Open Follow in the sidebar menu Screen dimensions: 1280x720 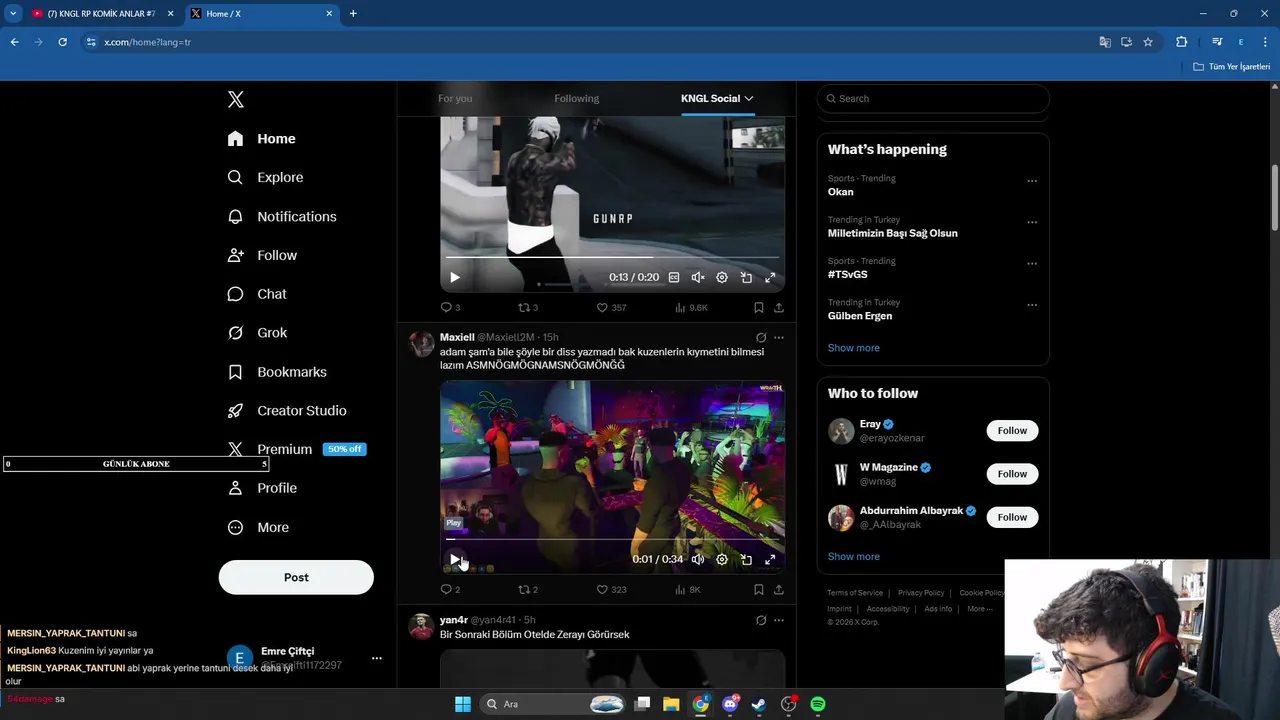click(263, 255)
